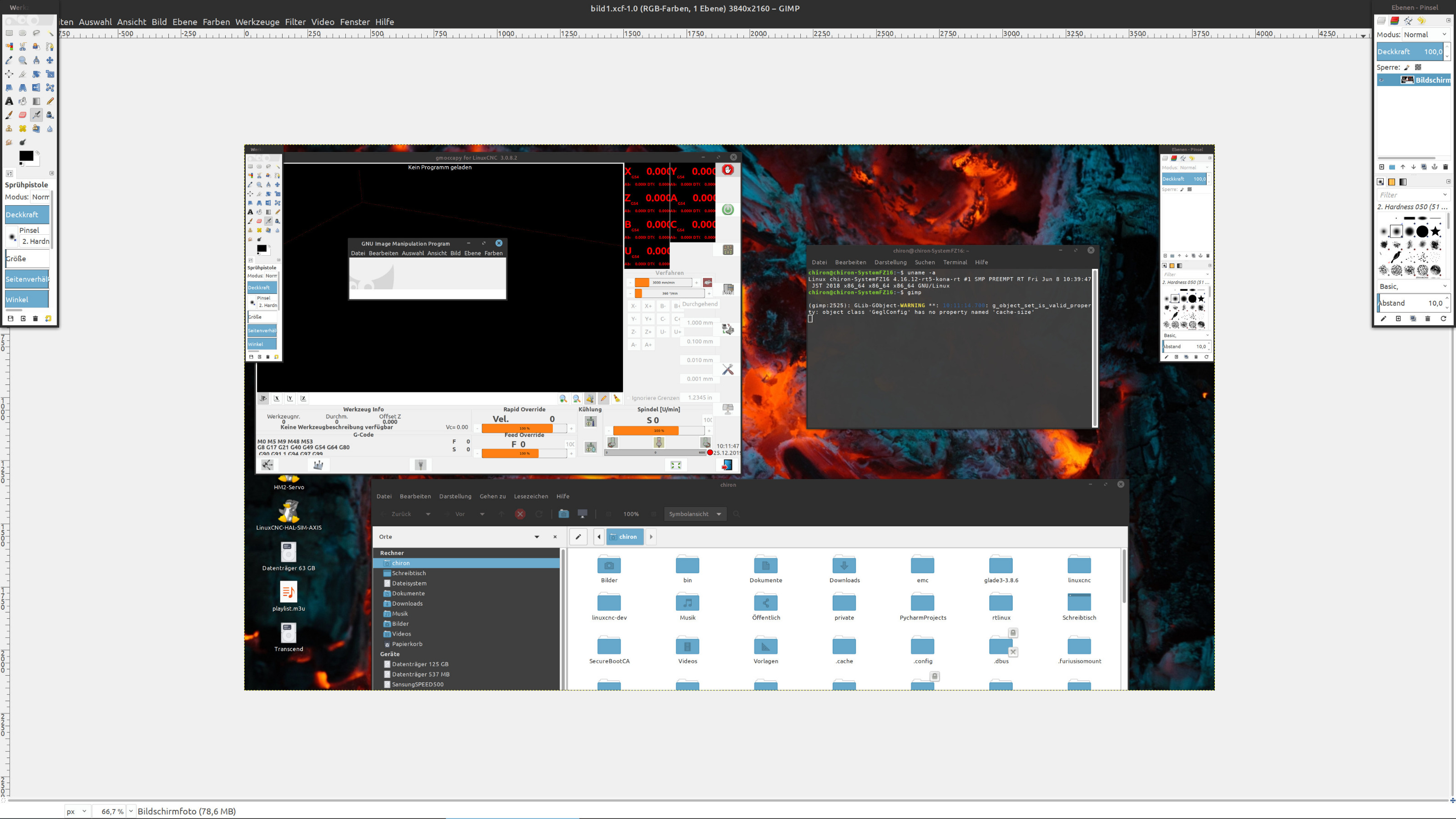Select the Alignment tool
This screenshot has height=819, width=1456.
coord(9,74)
